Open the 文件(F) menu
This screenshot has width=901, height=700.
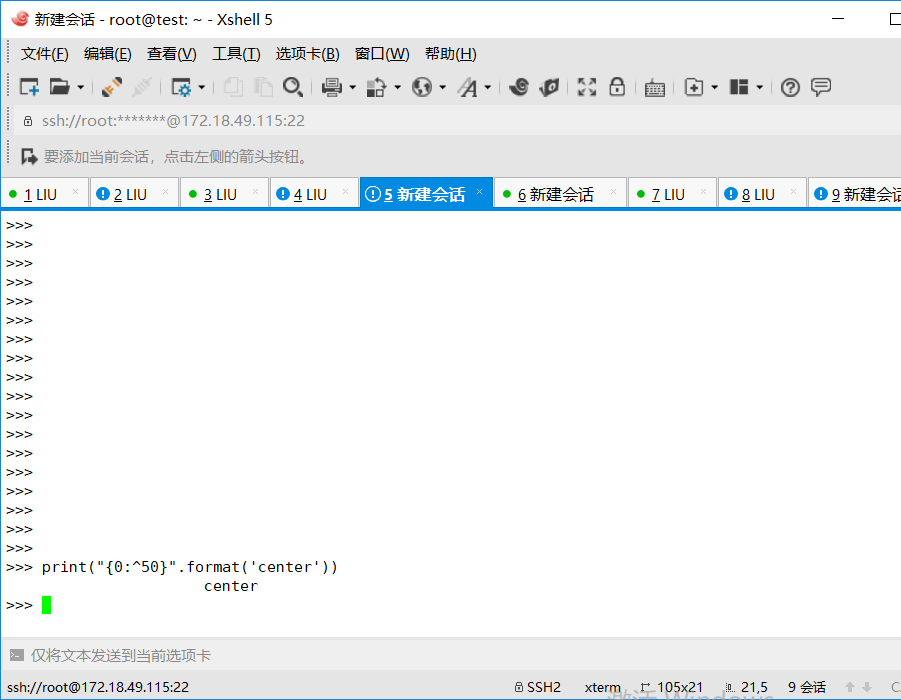(44, 54)
